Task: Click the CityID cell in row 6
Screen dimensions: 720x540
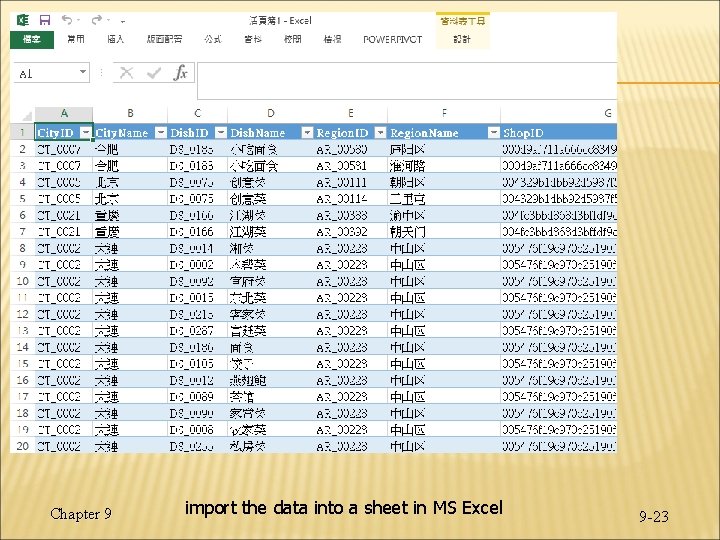Action: (x=64, y=215)
